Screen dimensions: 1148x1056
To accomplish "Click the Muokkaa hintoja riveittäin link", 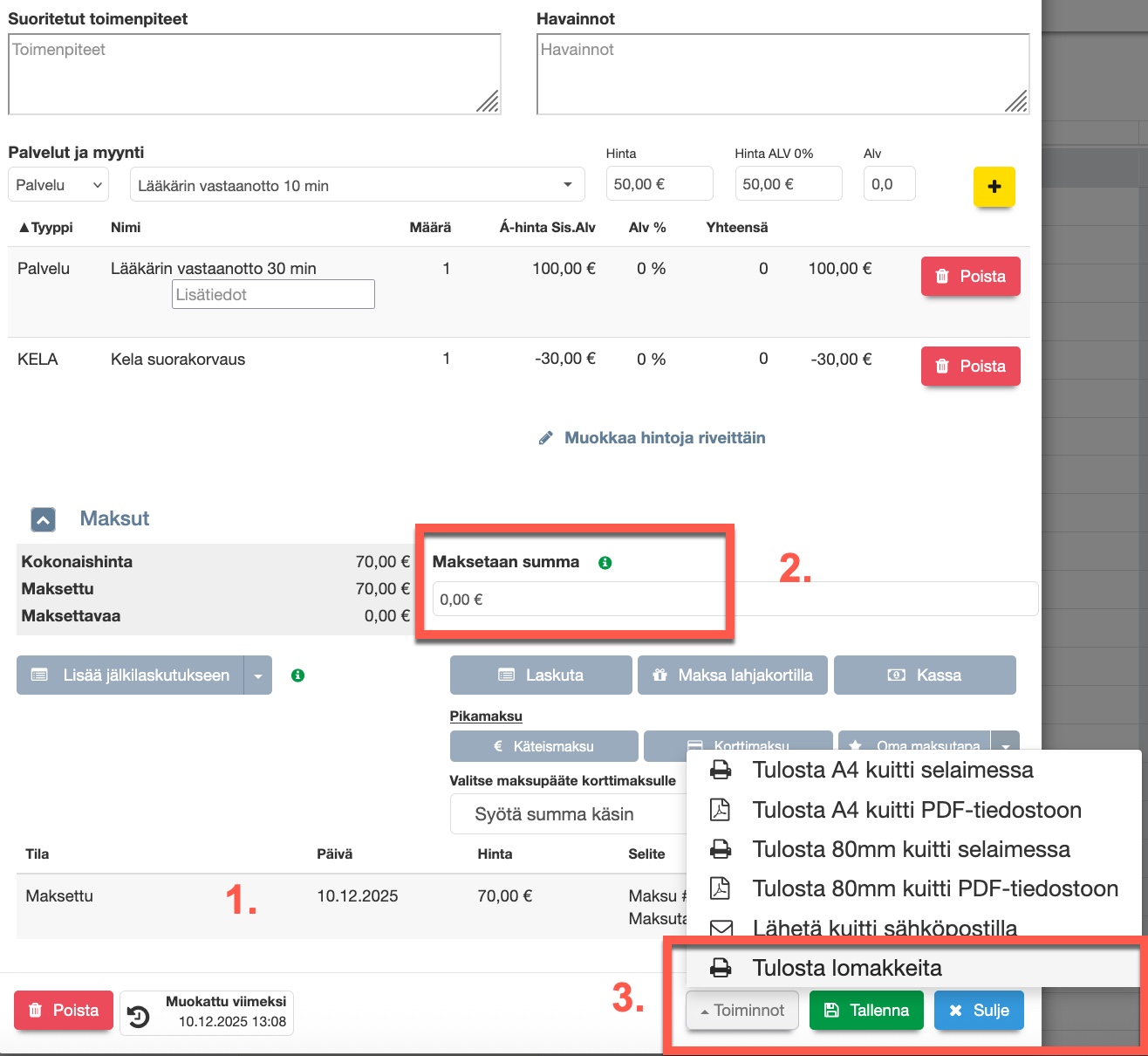I will click(664, 438).
